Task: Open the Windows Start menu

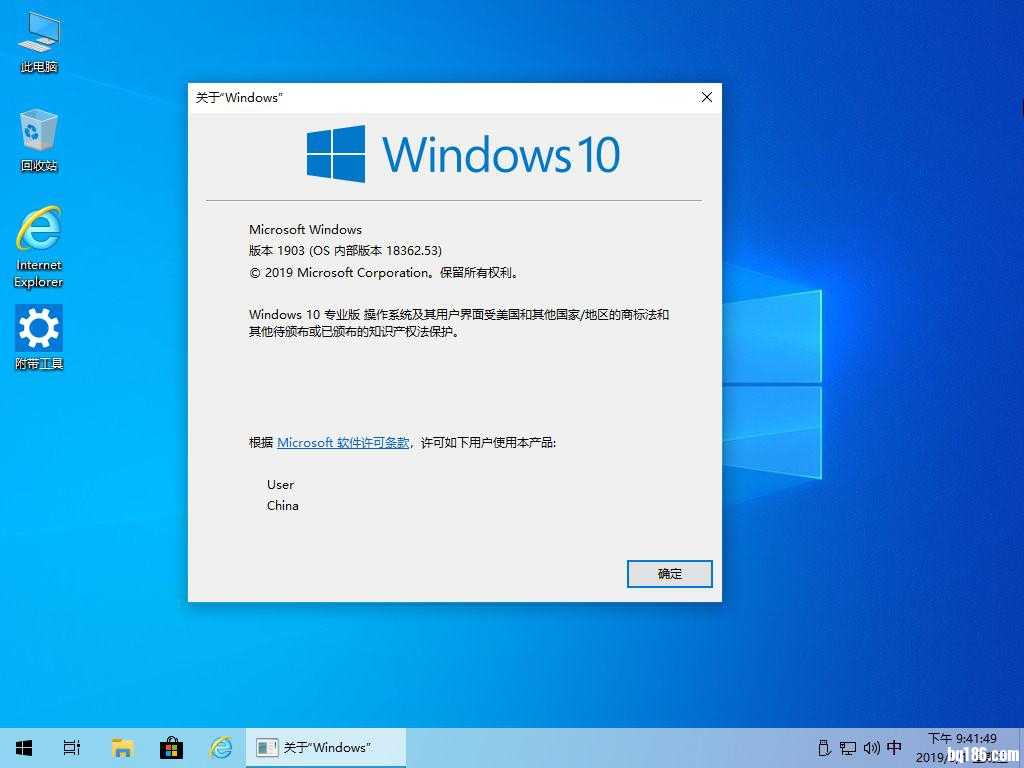Action: tap(23, 747)
